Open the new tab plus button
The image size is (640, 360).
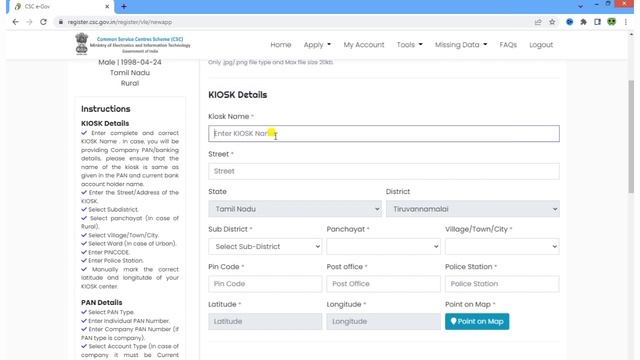(x=124, y=7)
